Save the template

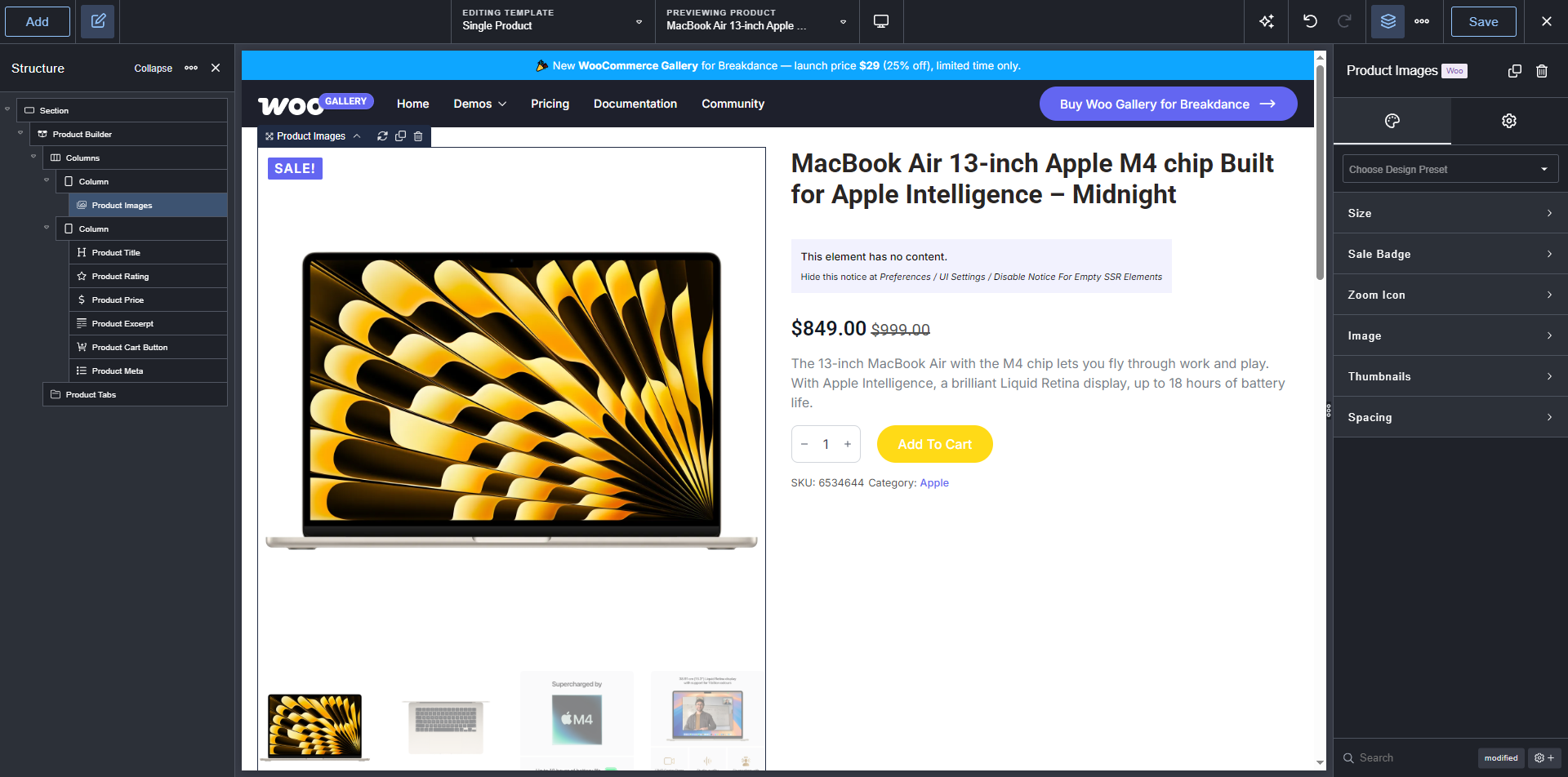(x=1483, y=21)
